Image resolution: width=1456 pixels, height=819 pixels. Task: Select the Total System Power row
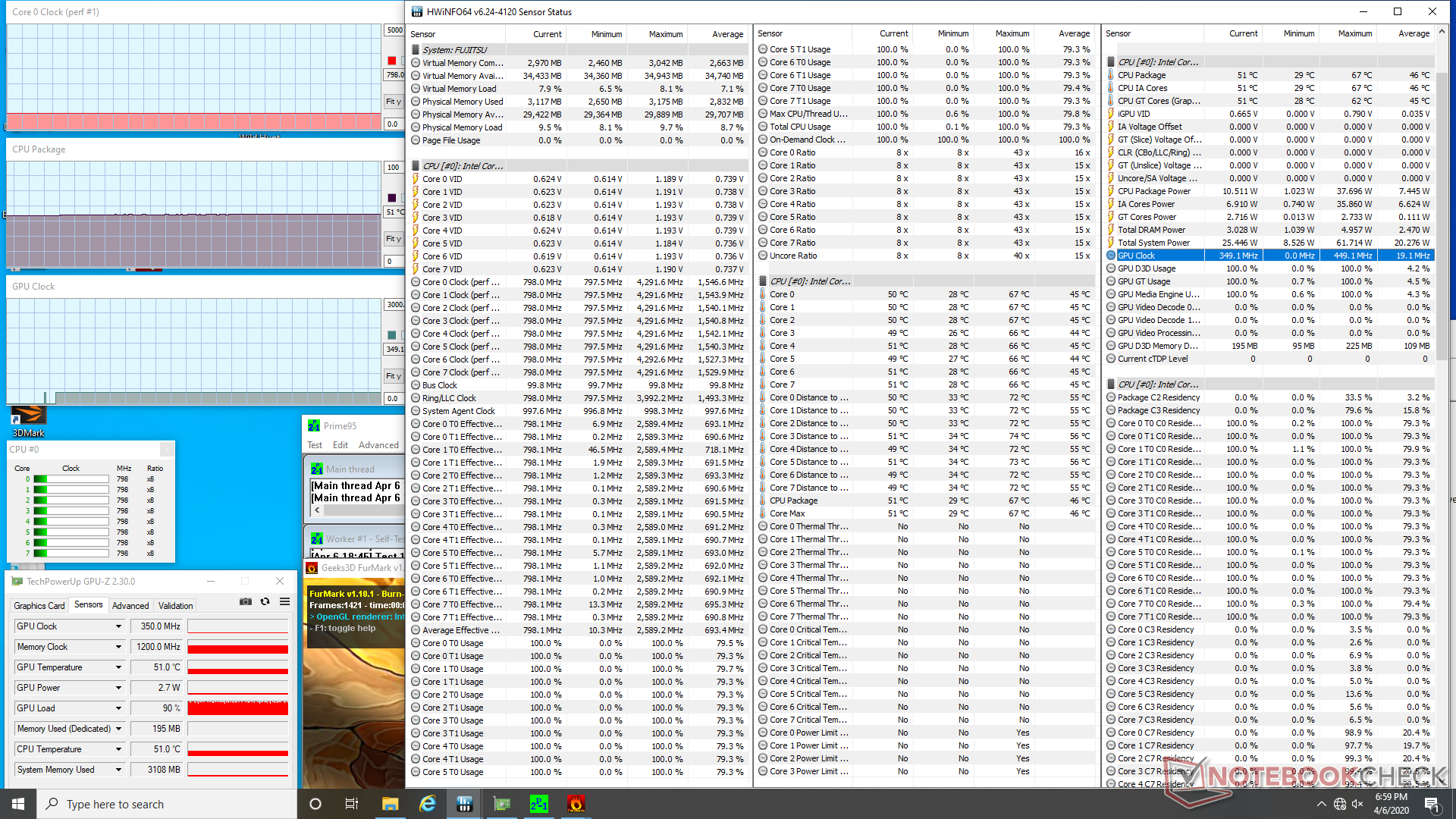click(1270, 243)
